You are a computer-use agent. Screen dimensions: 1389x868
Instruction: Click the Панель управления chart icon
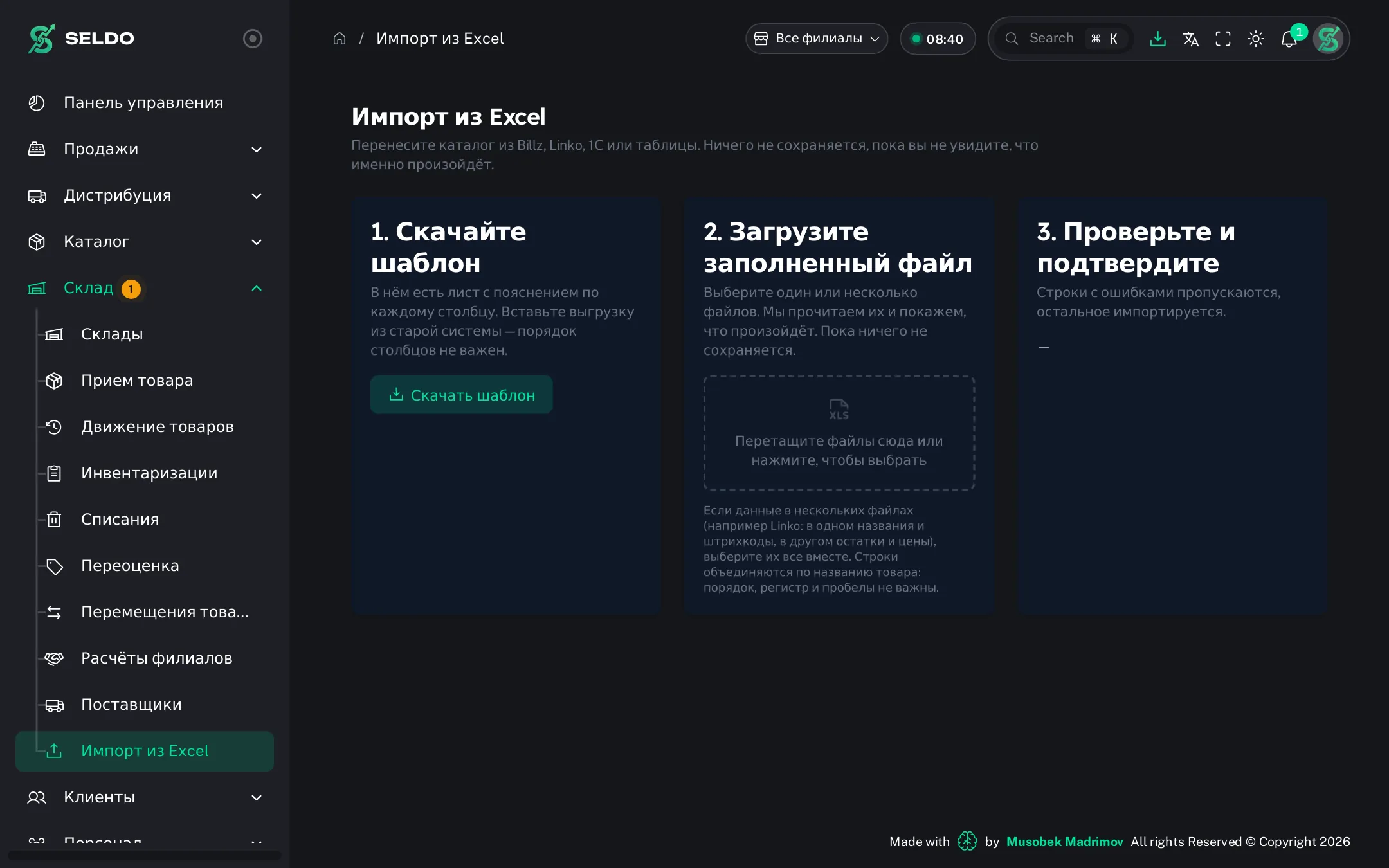coord(37,103)
